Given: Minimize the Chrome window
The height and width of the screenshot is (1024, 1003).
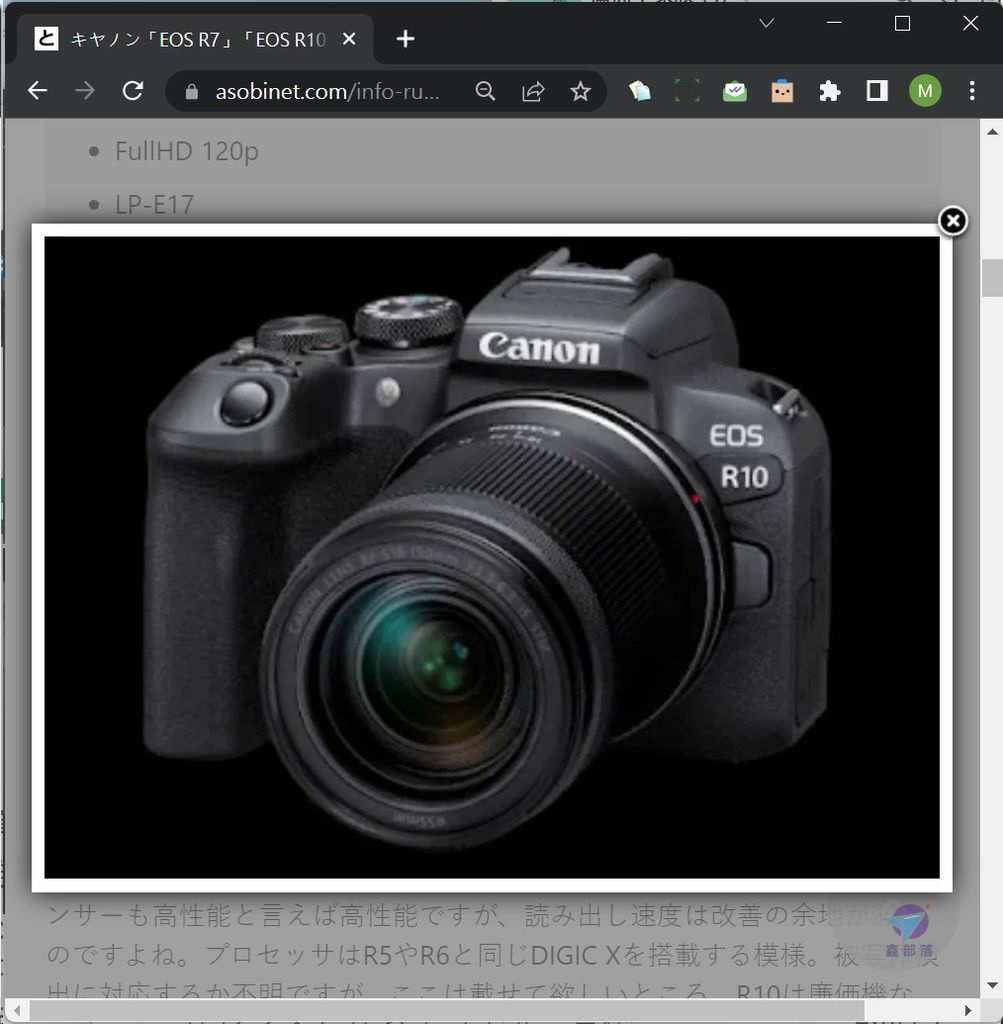Looking at the screenshot, I should (x=834, y=24).
